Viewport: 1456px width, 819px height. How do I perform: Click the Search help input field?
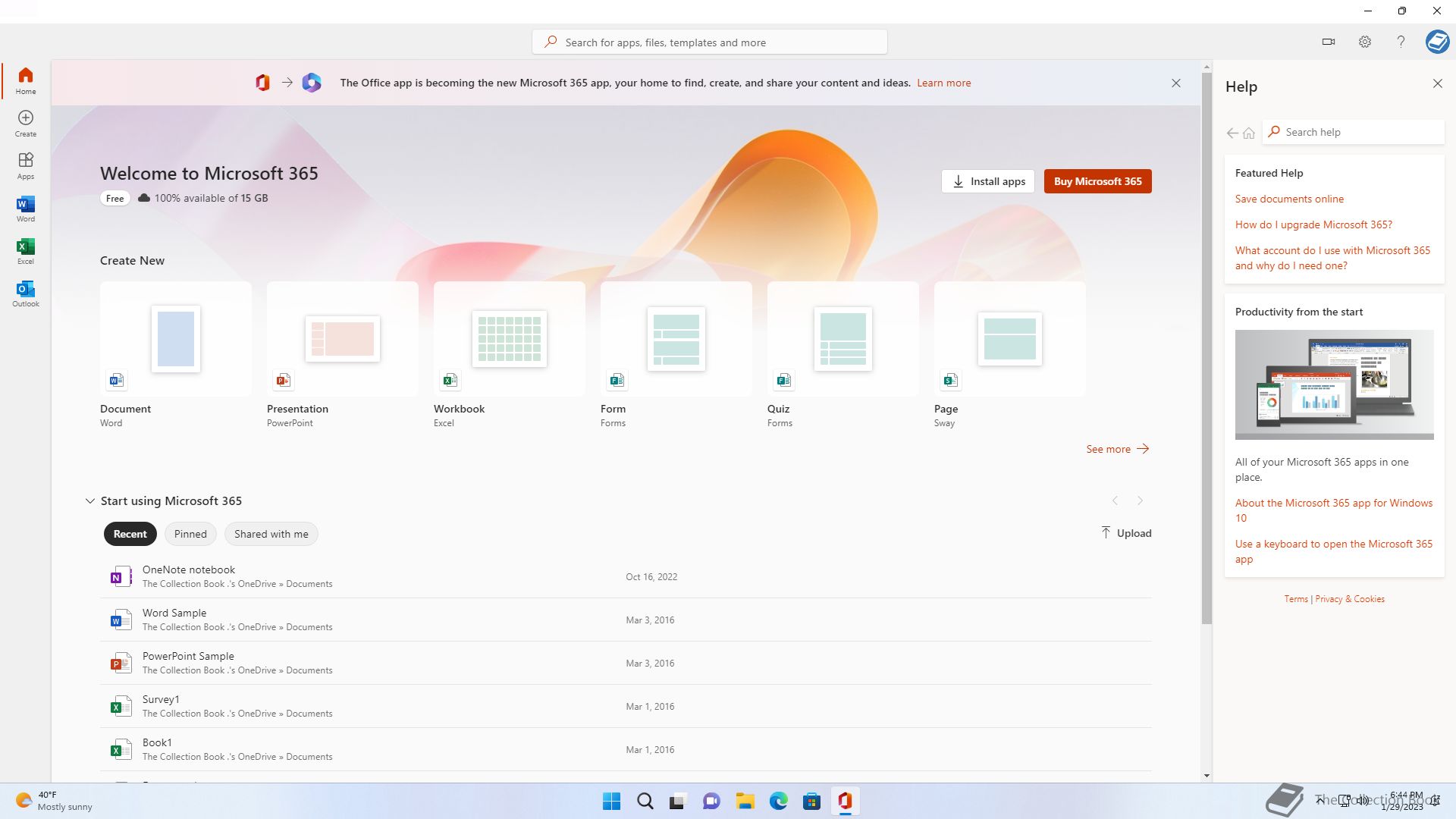(x=1354, y=132)
